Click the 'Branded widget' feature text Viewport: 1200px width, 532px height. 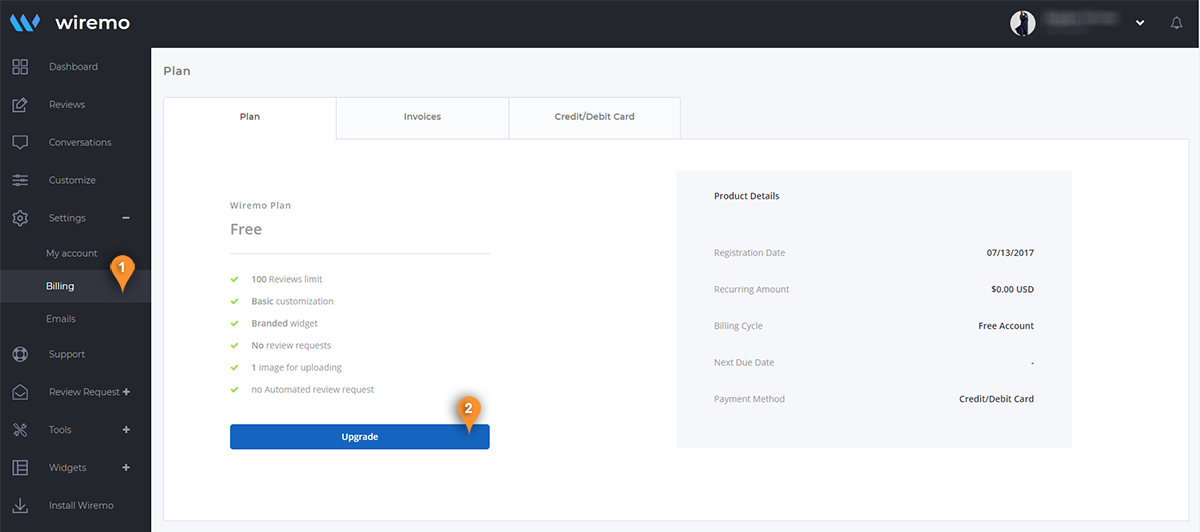point(285,323)
